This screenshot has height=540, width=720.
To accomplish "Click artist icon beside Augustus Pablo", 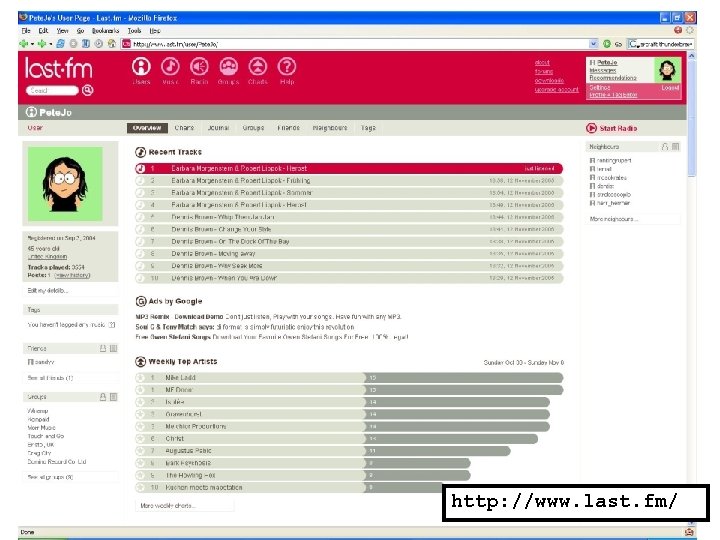I will click(x=141, y=451).
